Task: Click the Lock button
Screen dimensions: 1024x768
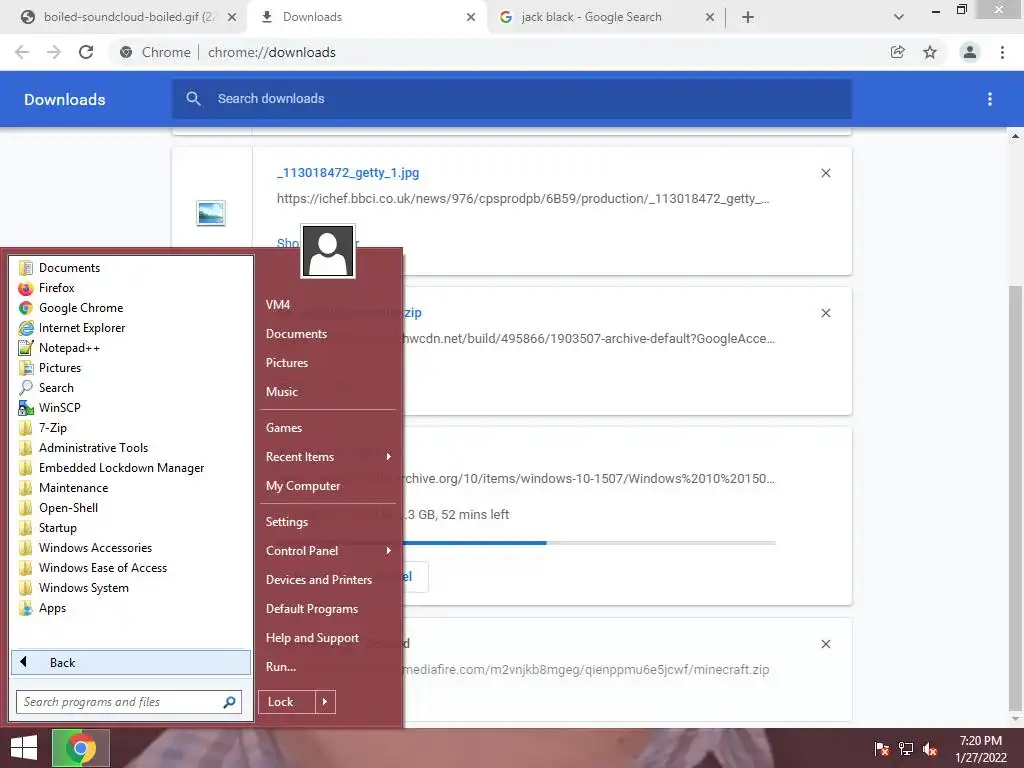Action: point(287,702)
